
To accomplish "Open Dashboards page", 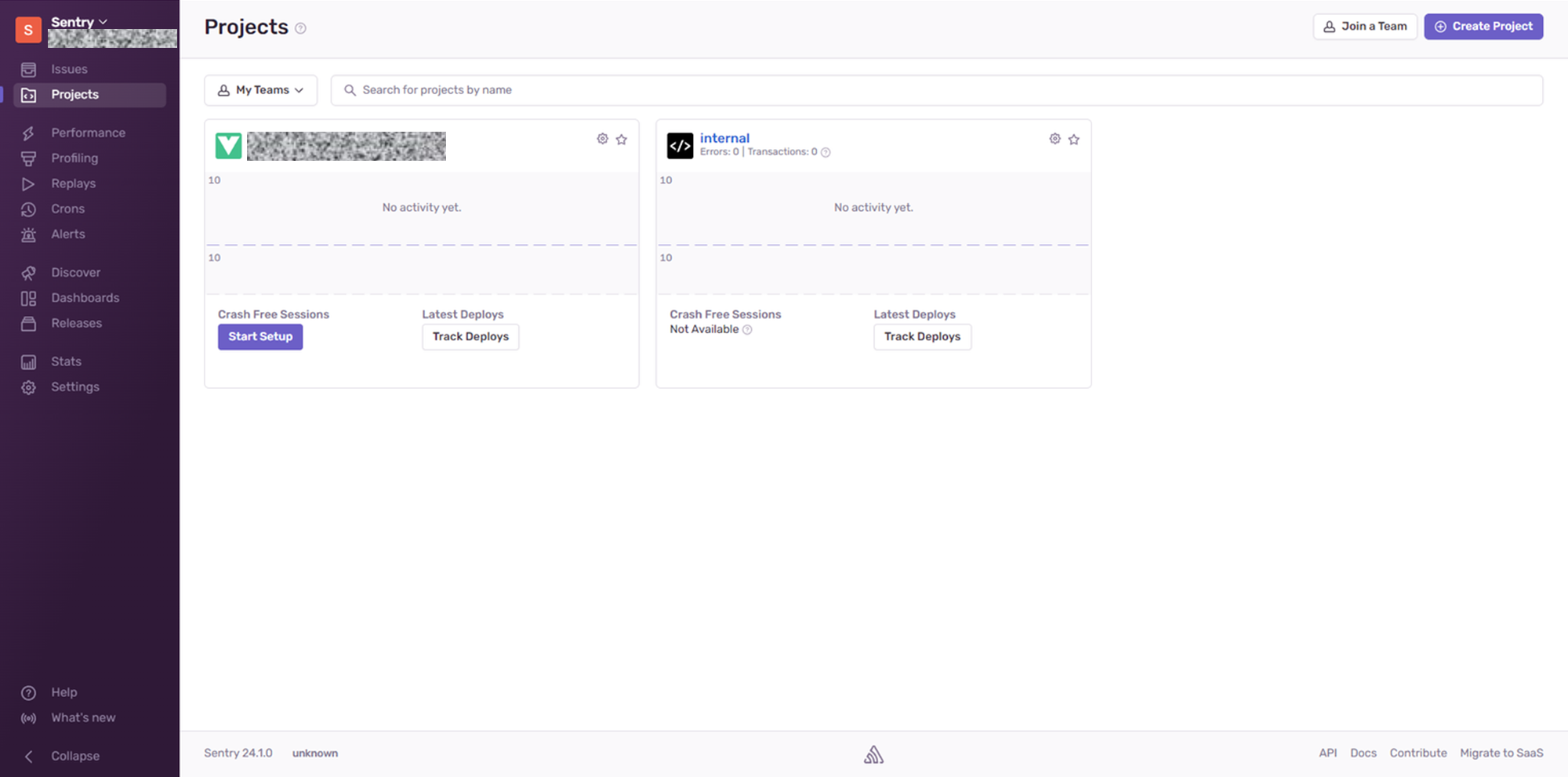I will [85, 297].
